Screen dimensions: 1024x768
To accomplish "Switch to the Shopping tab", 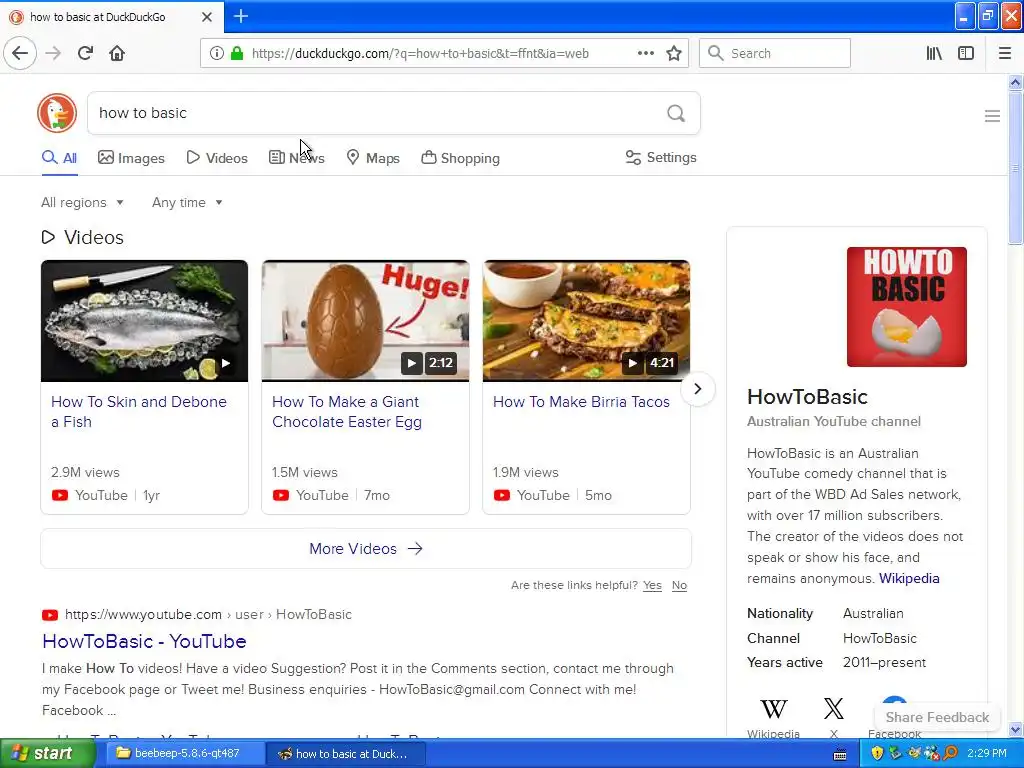I will tap(460, 158).
